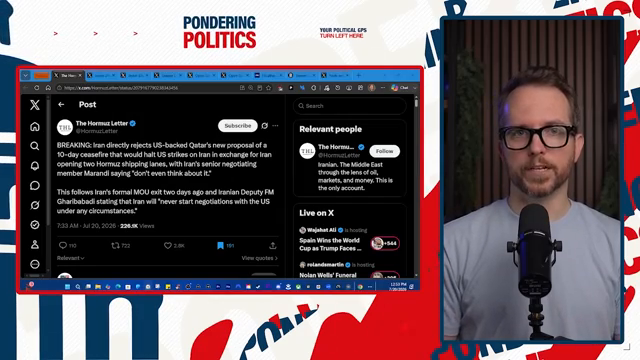Click the X logo in the sidebar
The width and height of the screenshot is (640, 360).
pyautogui.click(x=35, y=105)
